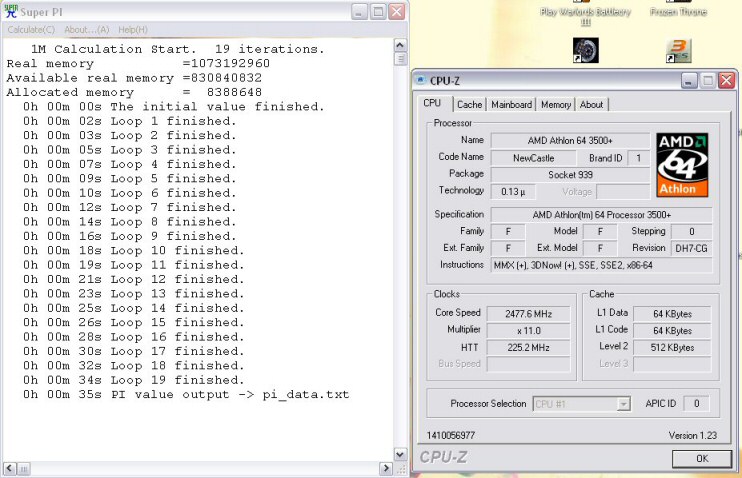
Task: Switch to the Cache tab
Action: (x=469, y=105)
